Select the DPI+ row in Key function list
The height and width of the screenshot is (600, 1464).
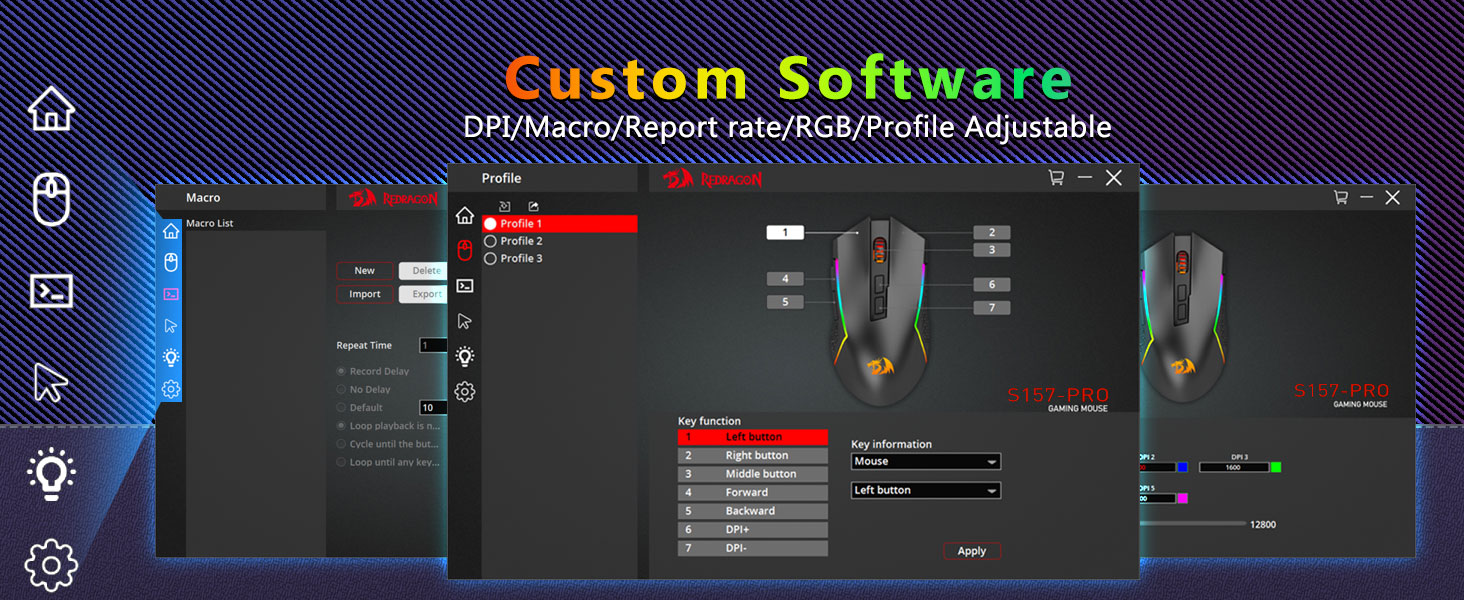tap(753, 530)
